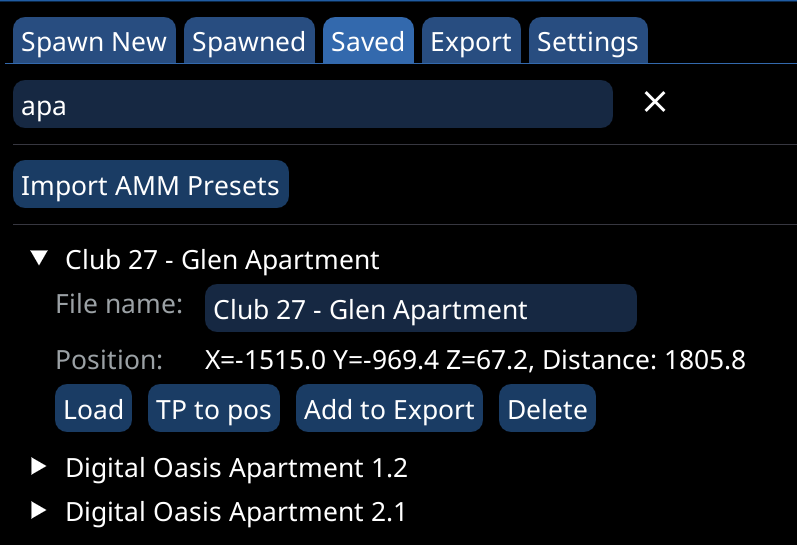Delete the Club 27 - Glen Apartment preset
Viewport: 797px width, 545px height.
coord(547,409)
